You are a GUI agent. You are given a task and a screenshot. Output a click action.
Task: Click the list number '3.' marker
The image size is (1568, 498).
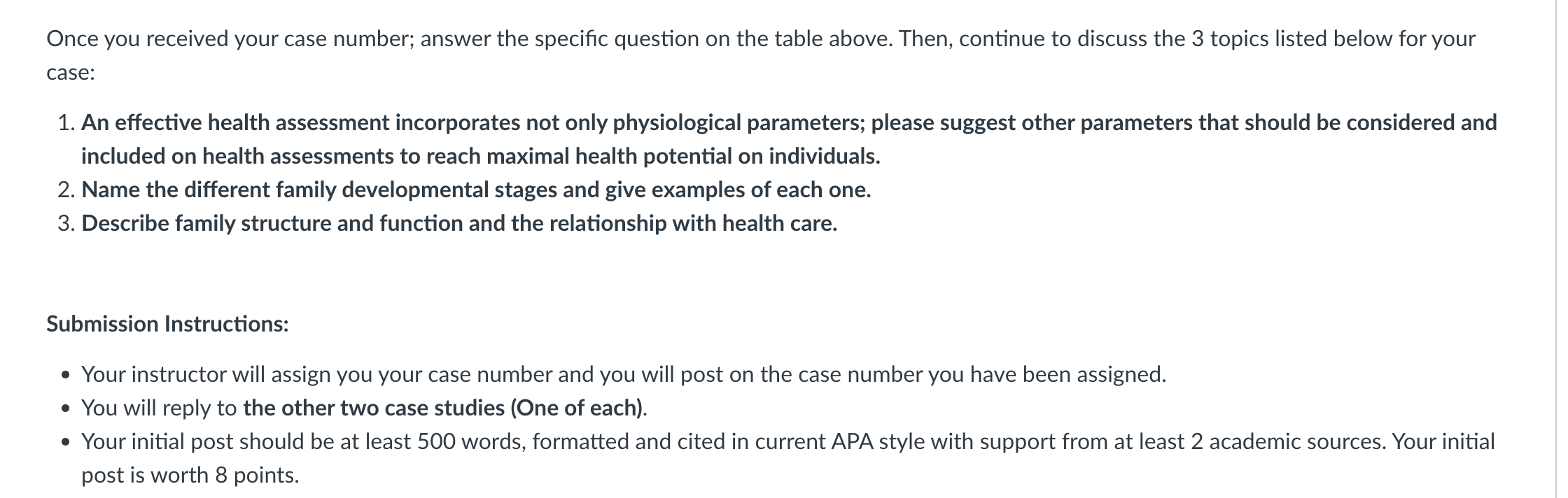pos(66,223)
